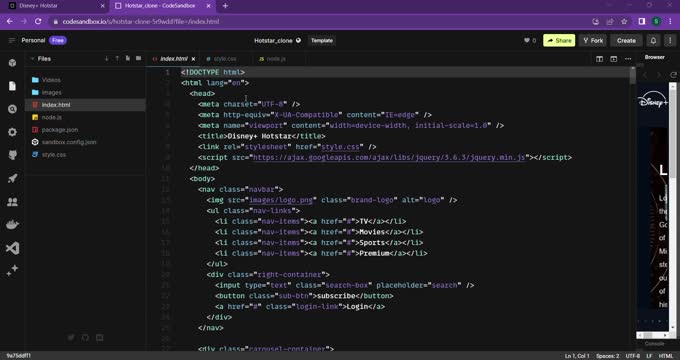Screen dimensions: 680x360
Task: Click Ln 1, Col 1 in status bar
Action: [577, 356]
